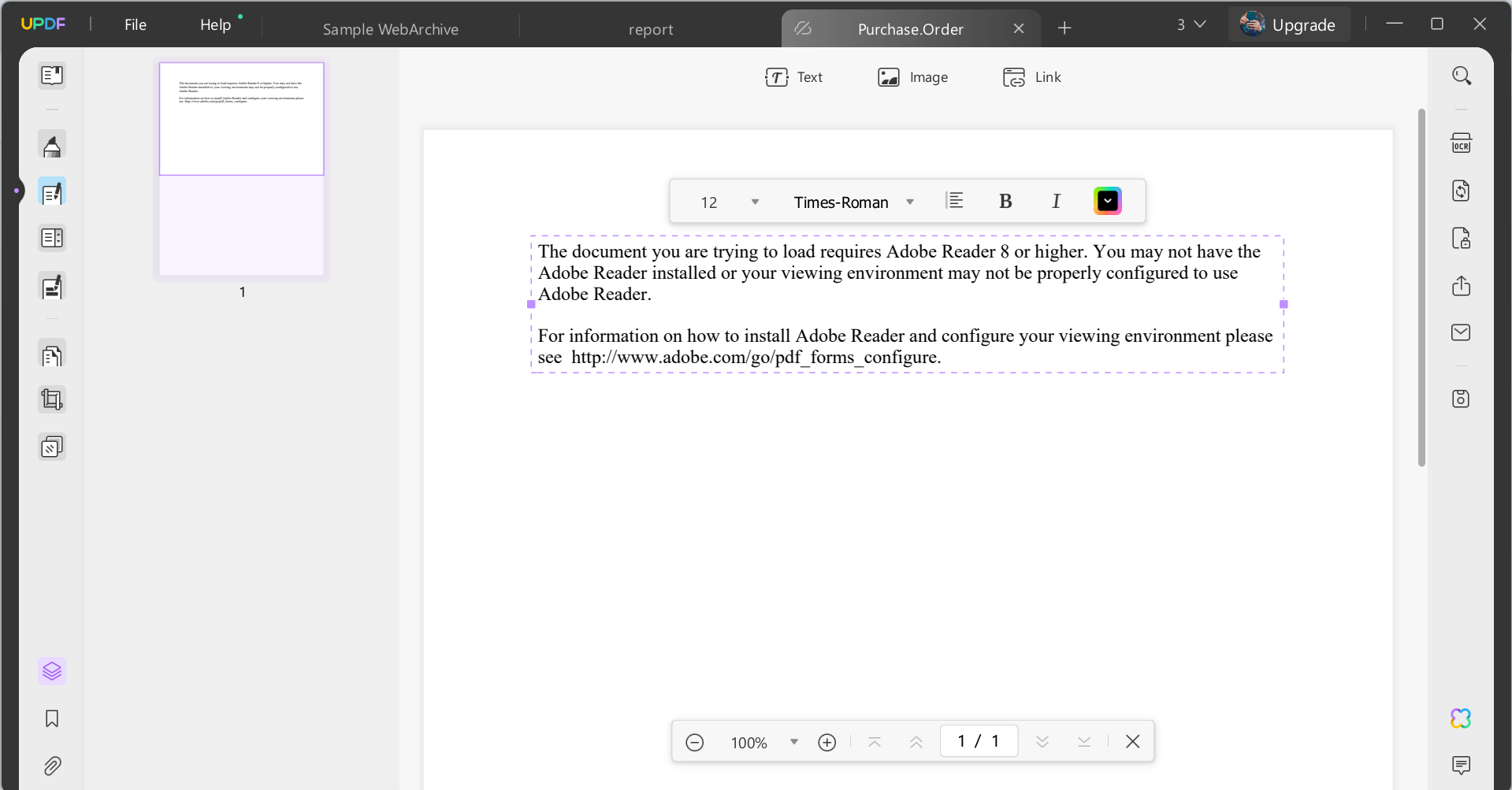Select the highlighter annotation tool
Viewport: 1512px width, 790px height.
[x=52, y=145]
